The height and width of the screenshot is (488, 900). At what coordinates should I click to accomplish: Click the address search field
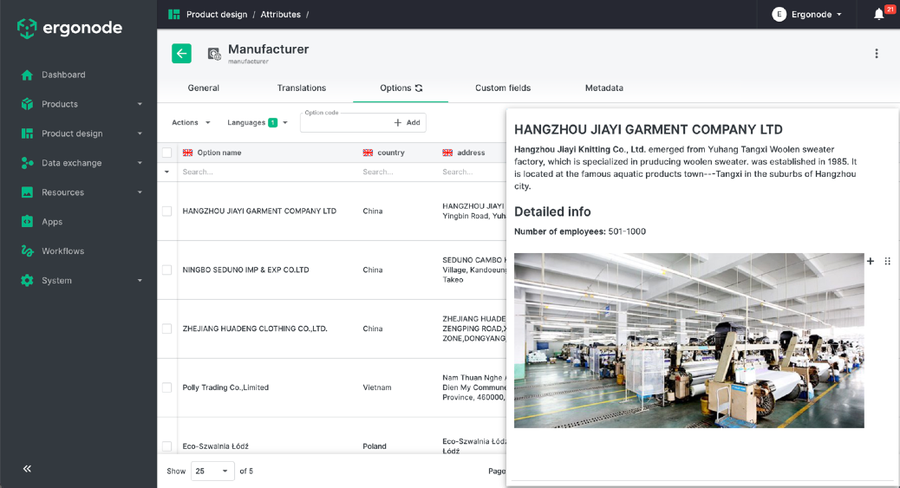(472, 172)
